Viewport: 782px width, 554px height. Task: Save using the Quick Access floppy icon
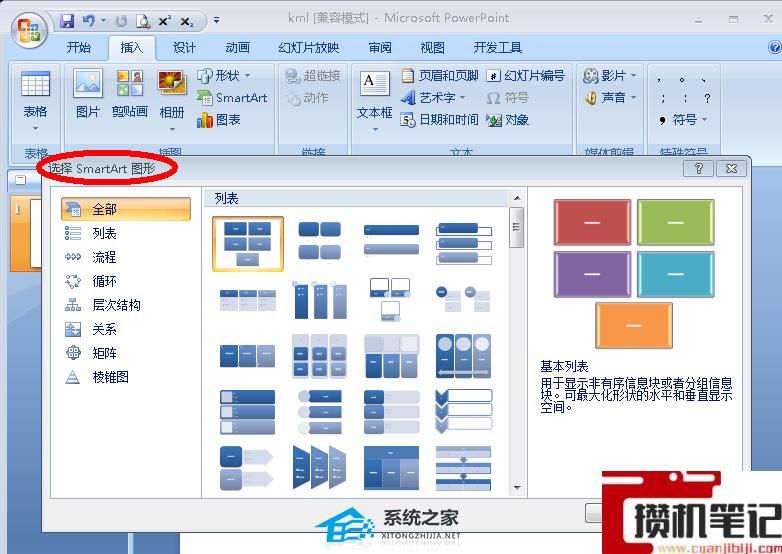point(67,20)
